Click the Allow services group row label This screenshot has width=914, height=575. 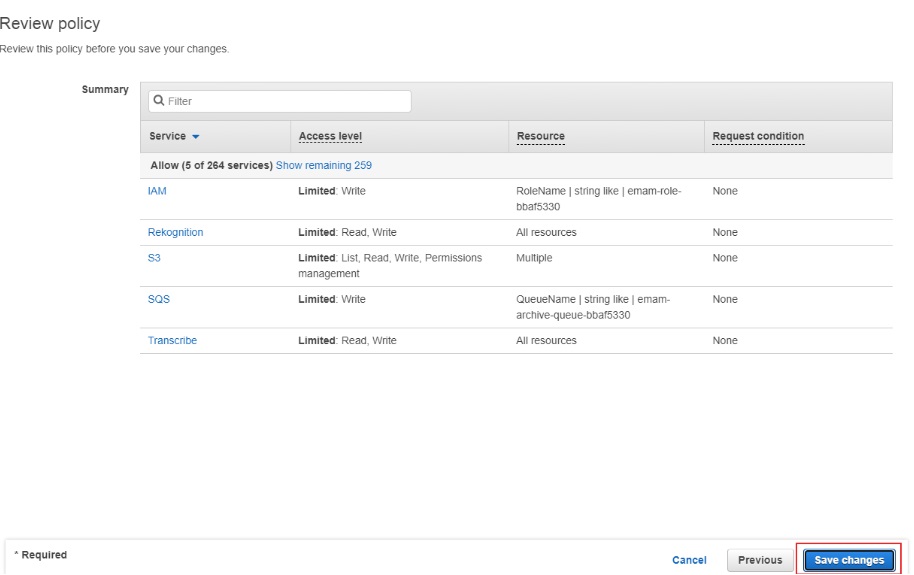click(x=212, y=165)
